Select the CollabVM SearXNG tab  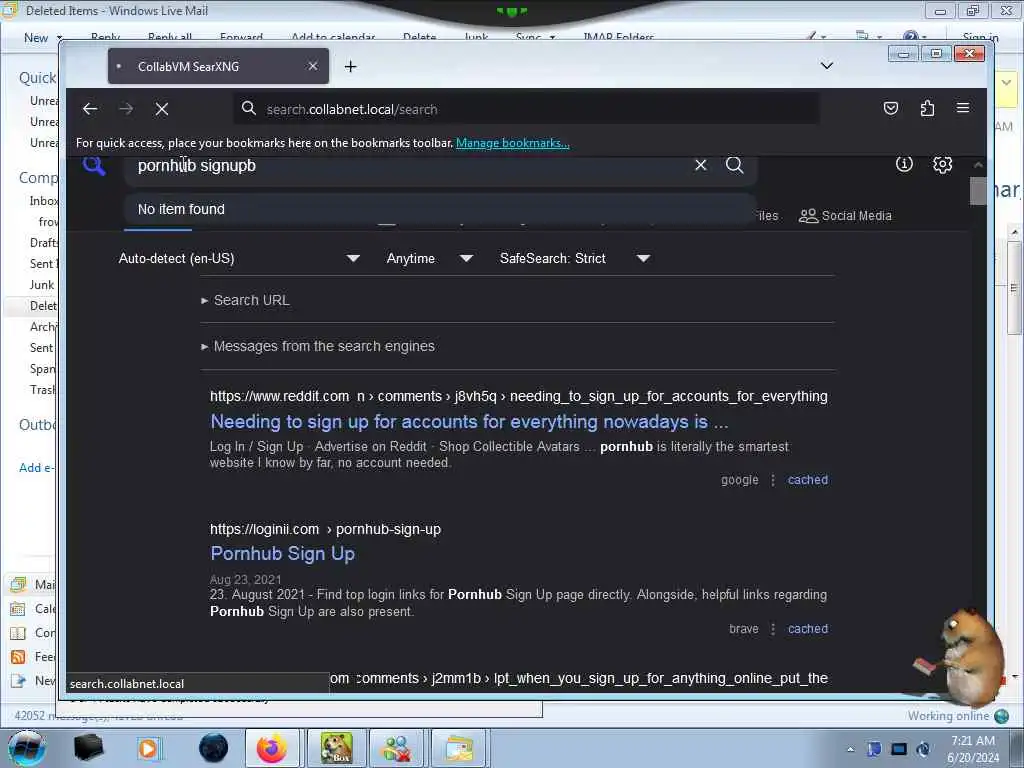coord(218,66)
